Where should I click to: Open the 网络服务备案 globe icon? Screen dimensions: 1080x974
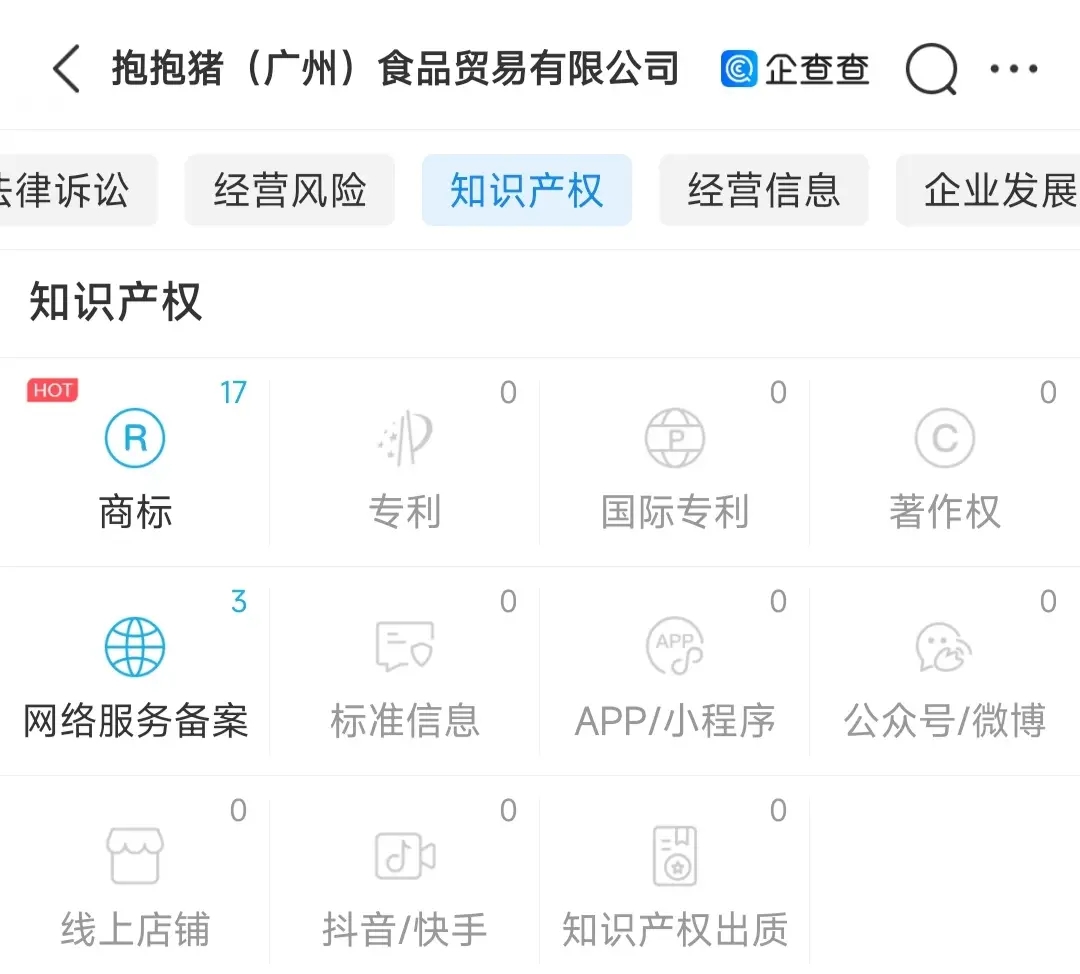[135, 647]
